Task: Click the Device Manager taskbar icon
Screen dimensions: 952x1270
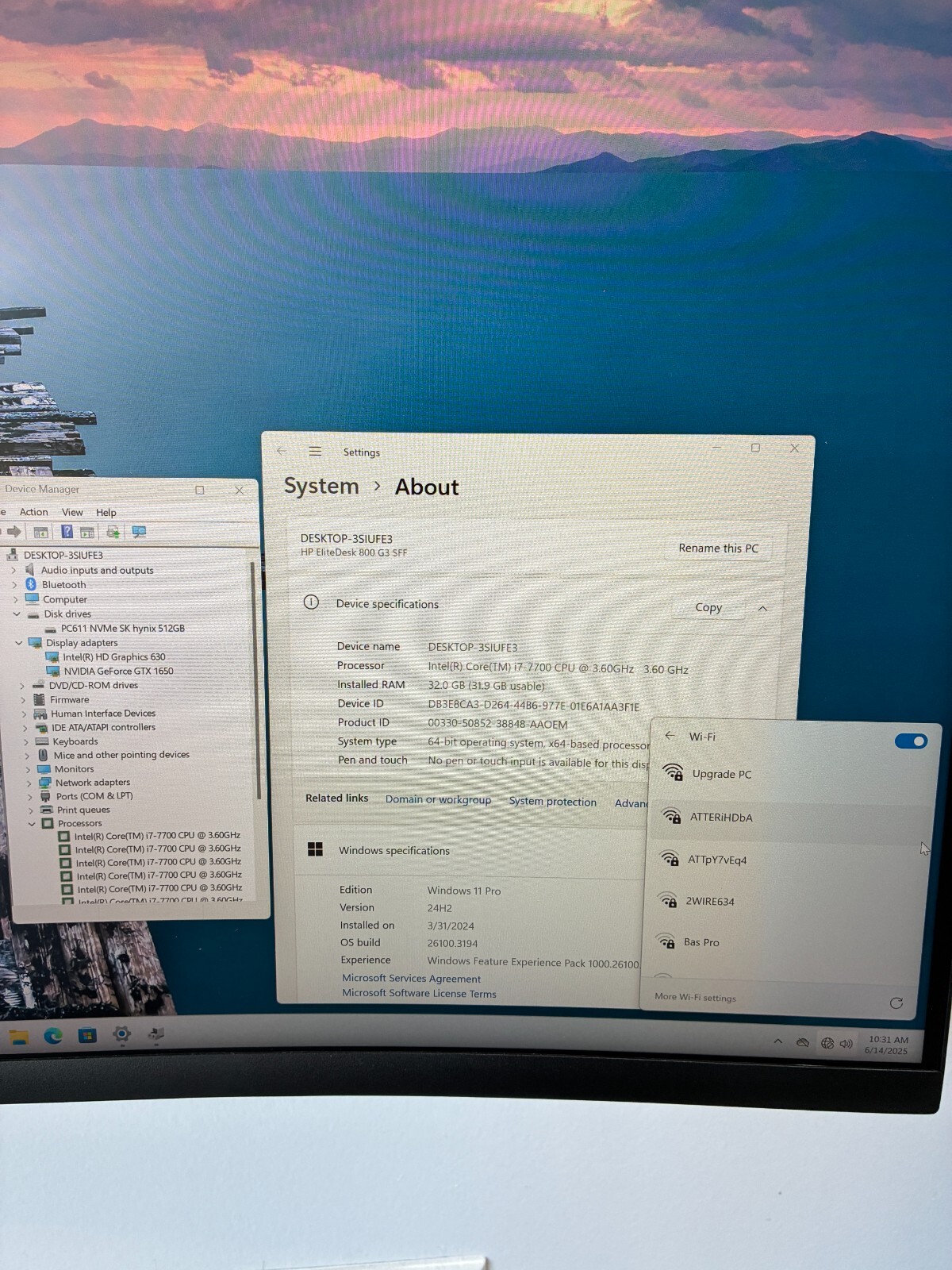Action: click(x=155, y=1033)
